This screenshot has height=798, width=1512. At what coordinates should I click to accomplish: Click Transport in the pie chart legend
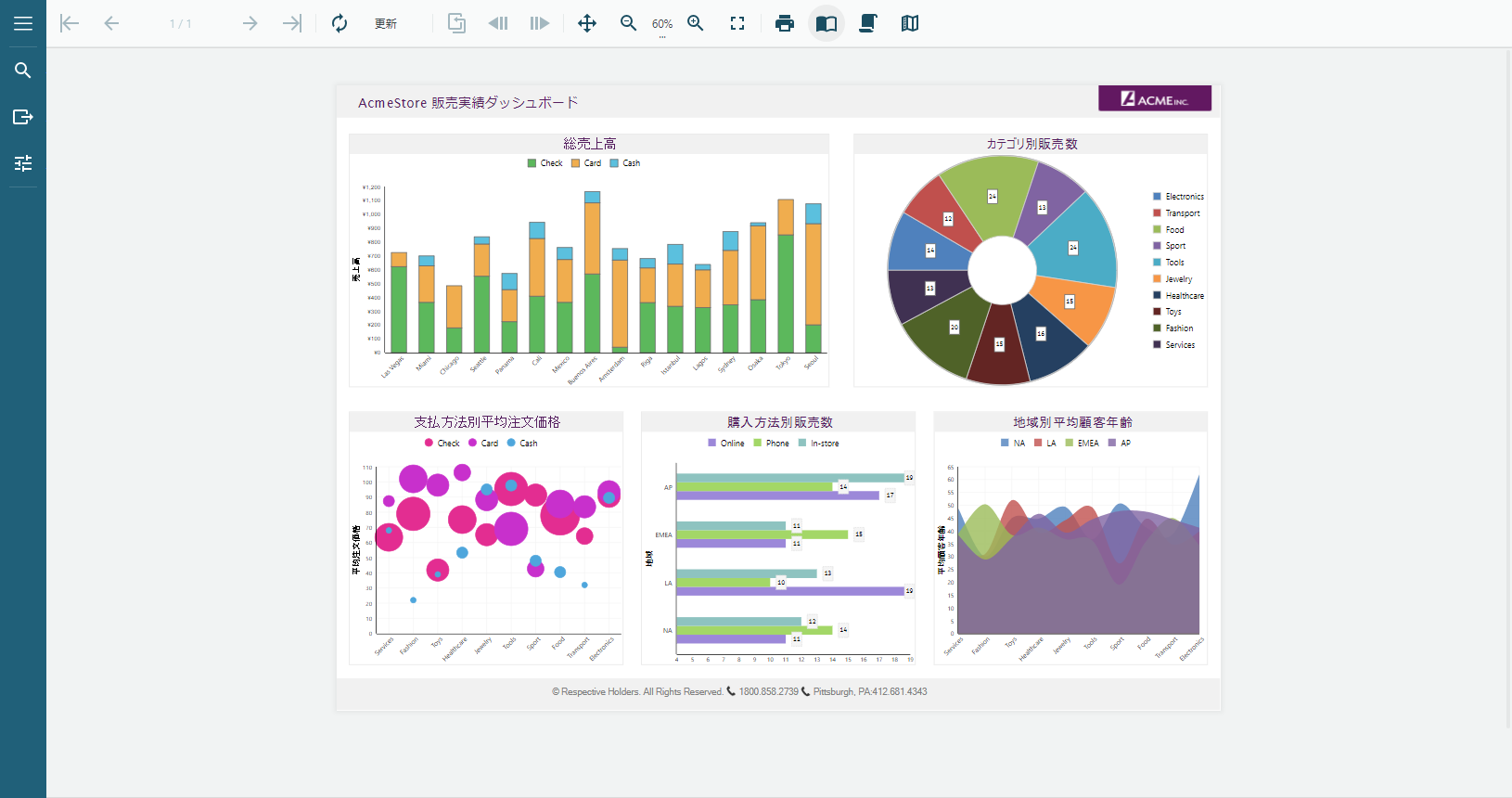point(1183,213)
